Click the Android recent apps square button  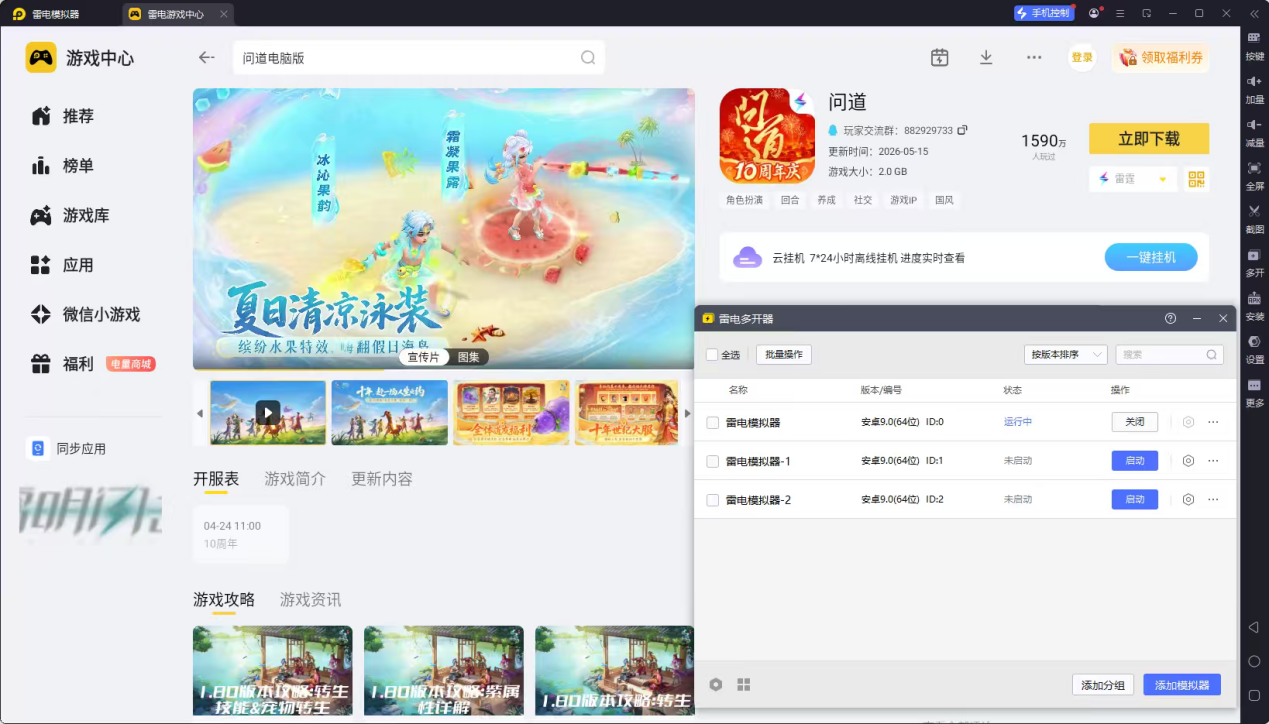[1254, 695]
